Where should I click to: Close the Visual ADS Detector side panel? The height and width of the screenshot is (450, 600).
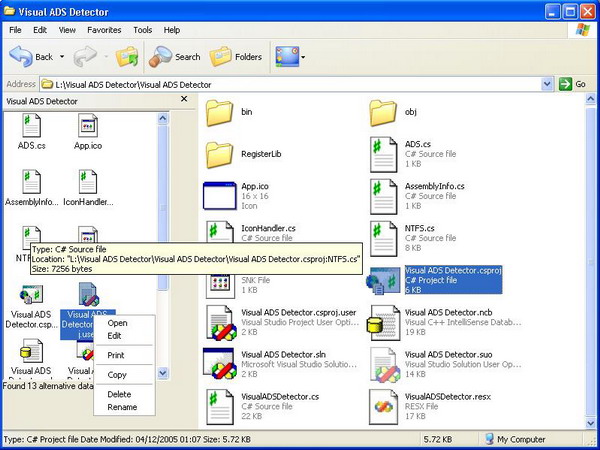coord(184,99)
